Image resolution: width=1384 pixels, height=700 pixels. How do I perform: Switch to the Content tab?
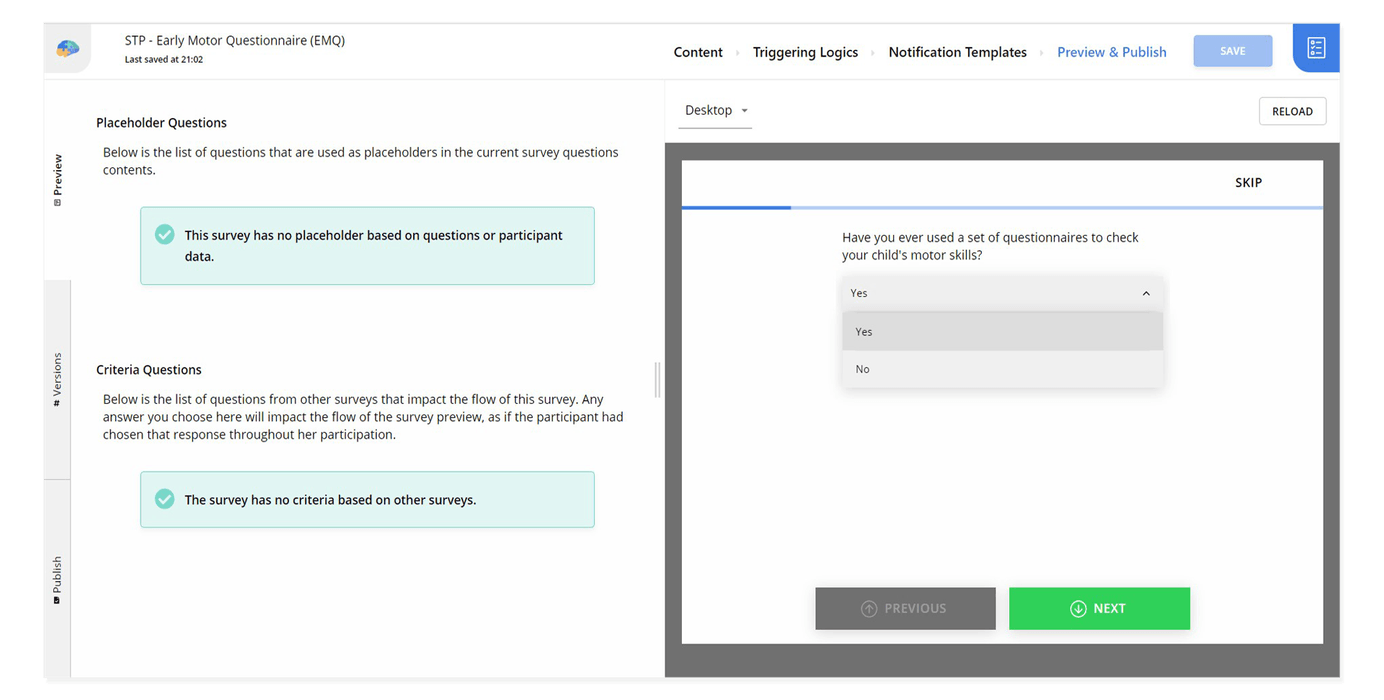(697, 51)
